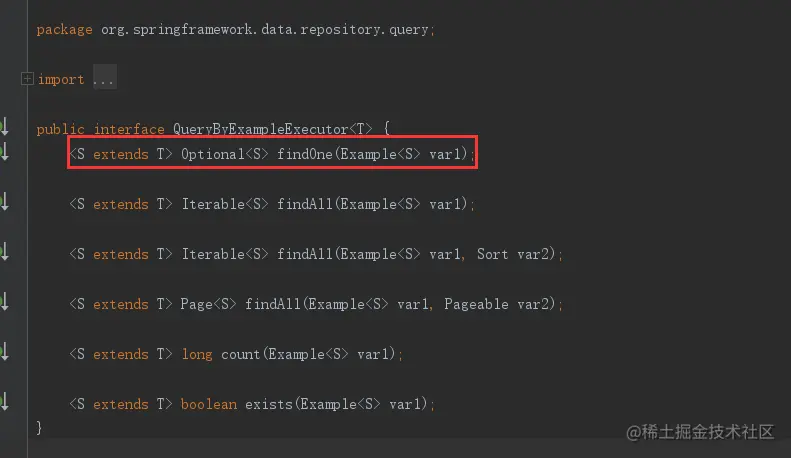The image size is (791, 458).
Task: Click the 'Pageable' parameter type
Action: click(476, 304)
